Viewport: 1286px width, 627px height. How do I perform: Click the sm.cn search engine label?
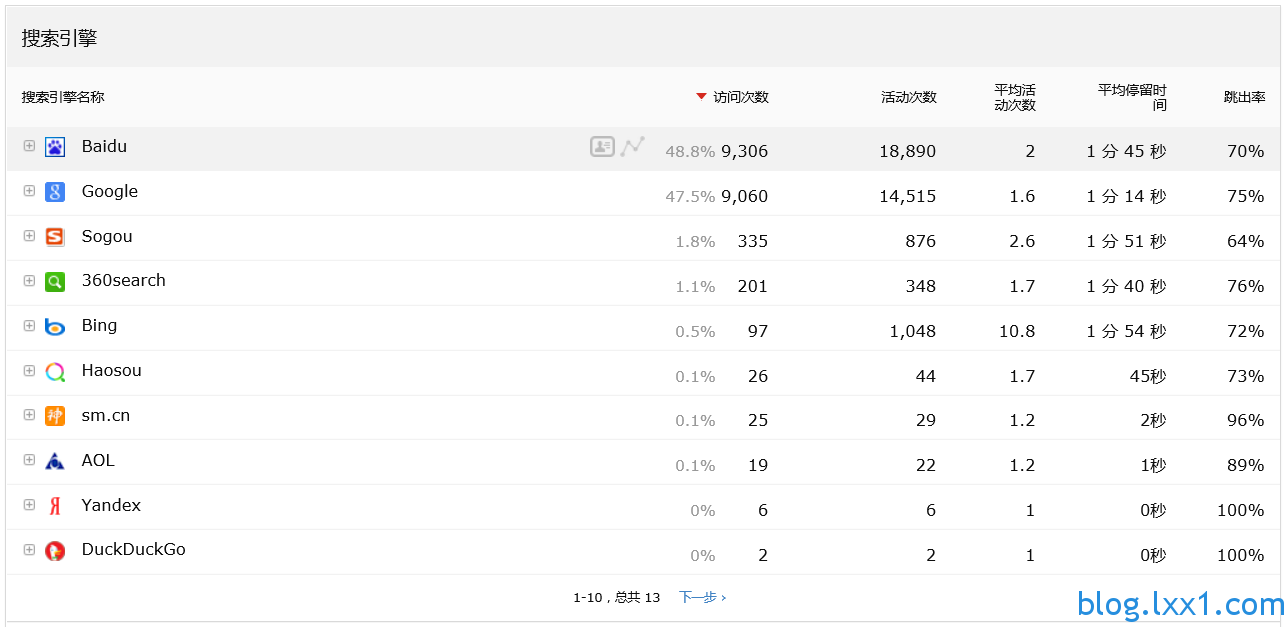tap(106, 415)
